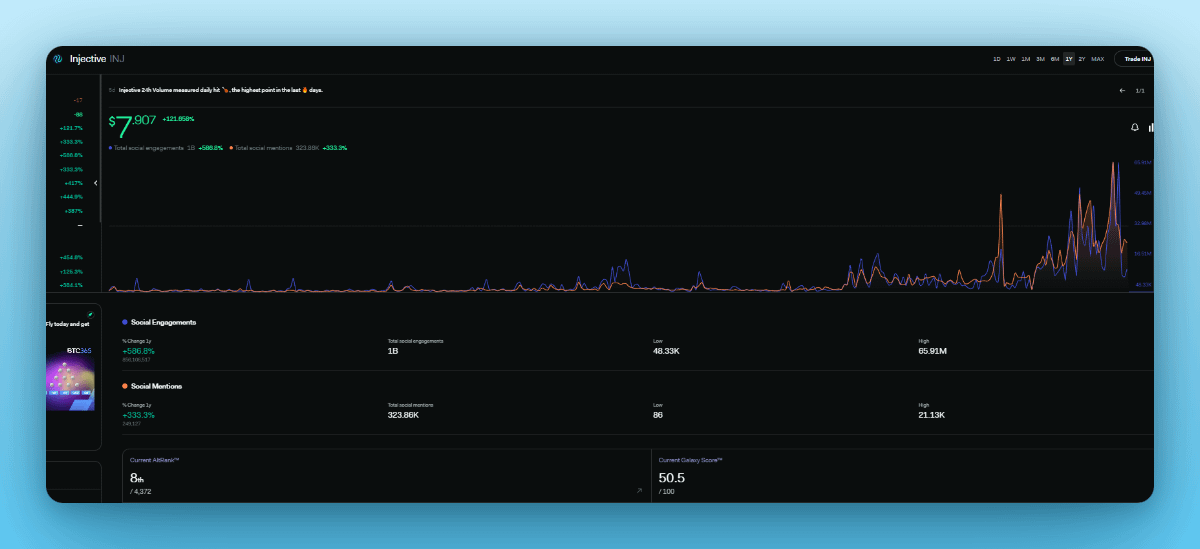Click the Trade INJ button
Image resolution: width=1200 pixels, height=549 pixels.
[1136, 59]
